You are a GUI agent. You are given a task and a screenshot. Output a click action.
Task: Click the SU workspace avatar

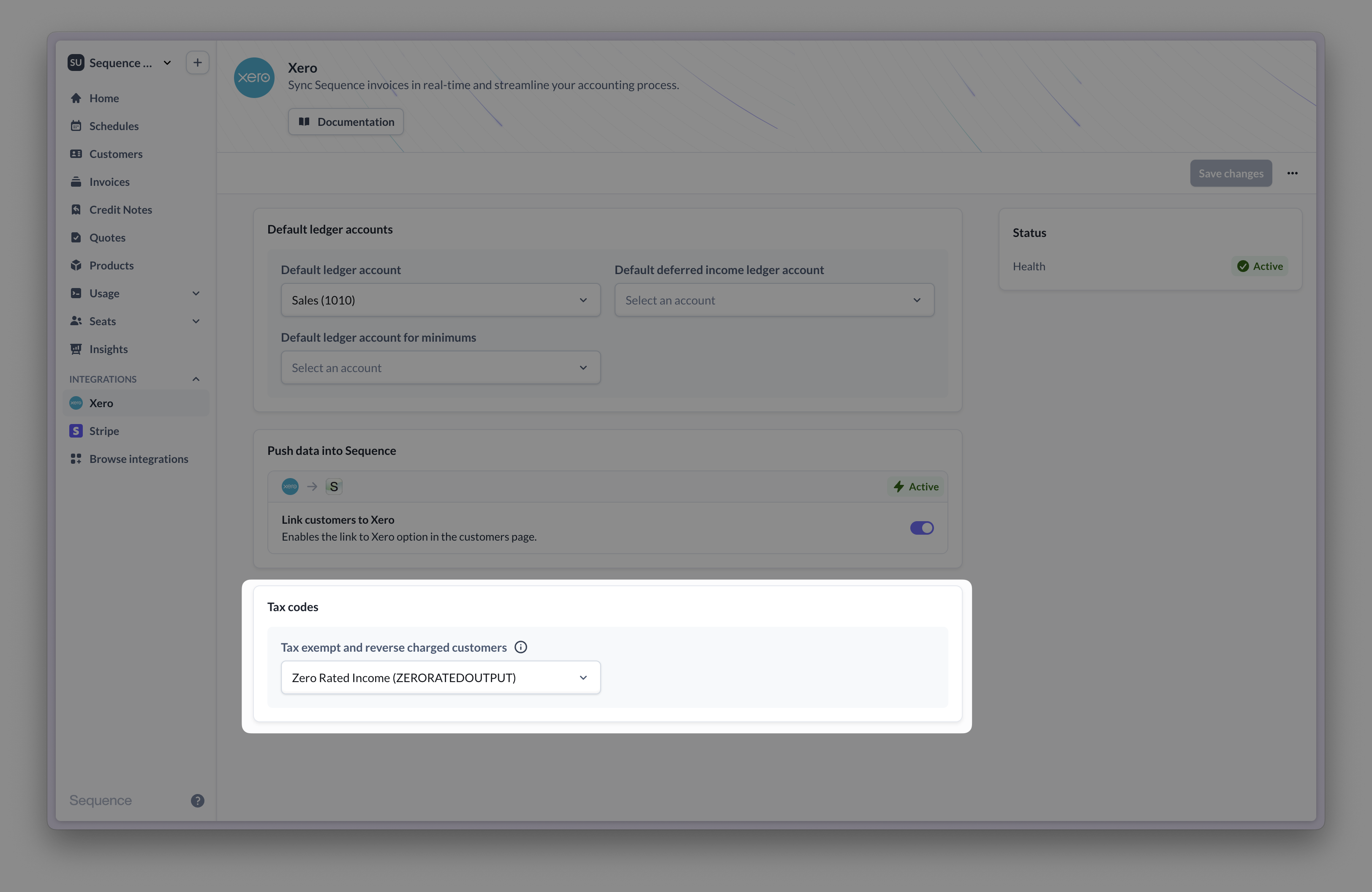pos(76,63)
